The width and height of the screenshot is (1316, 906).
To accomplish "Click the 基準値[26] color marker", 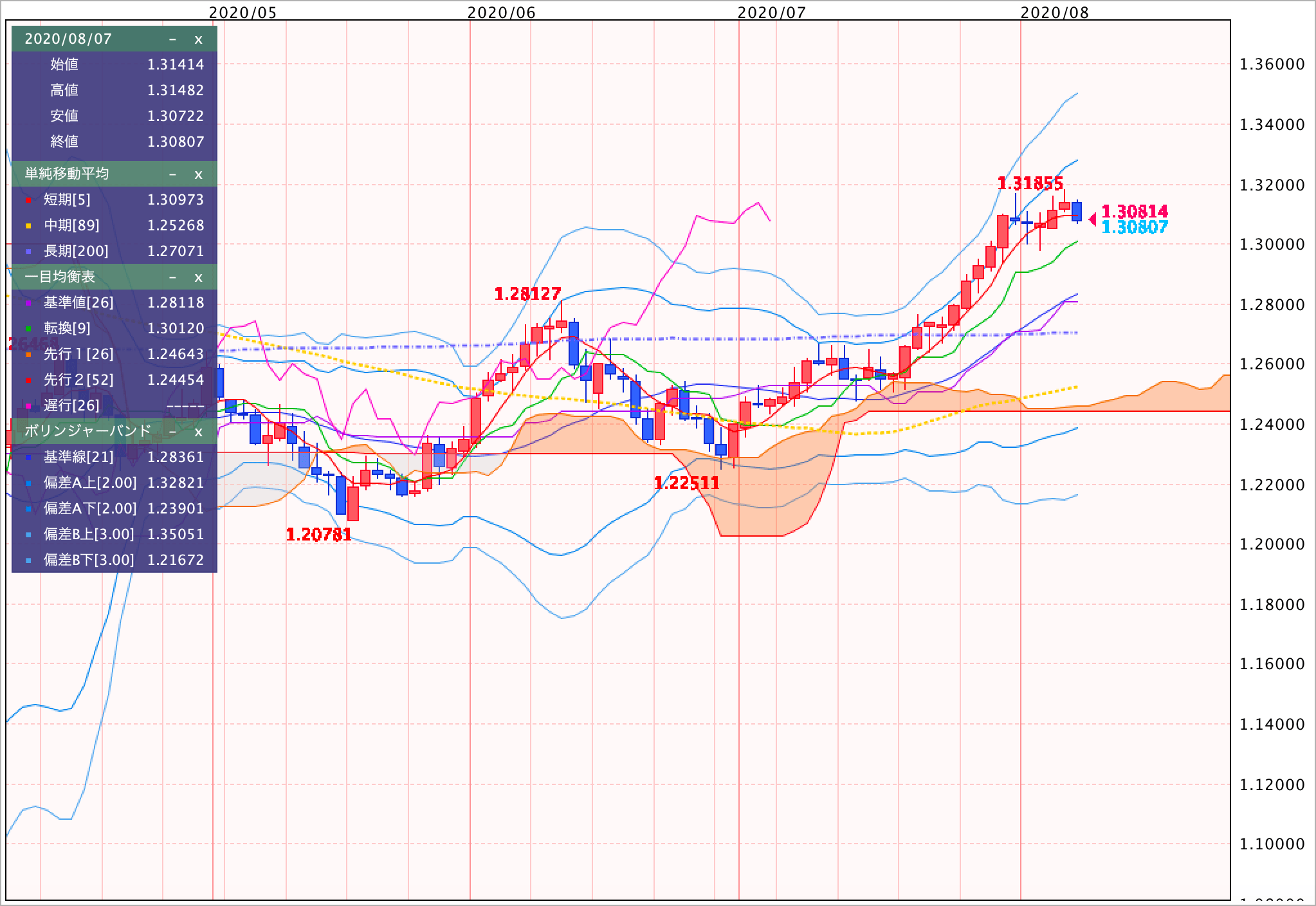I will (28, 304).
